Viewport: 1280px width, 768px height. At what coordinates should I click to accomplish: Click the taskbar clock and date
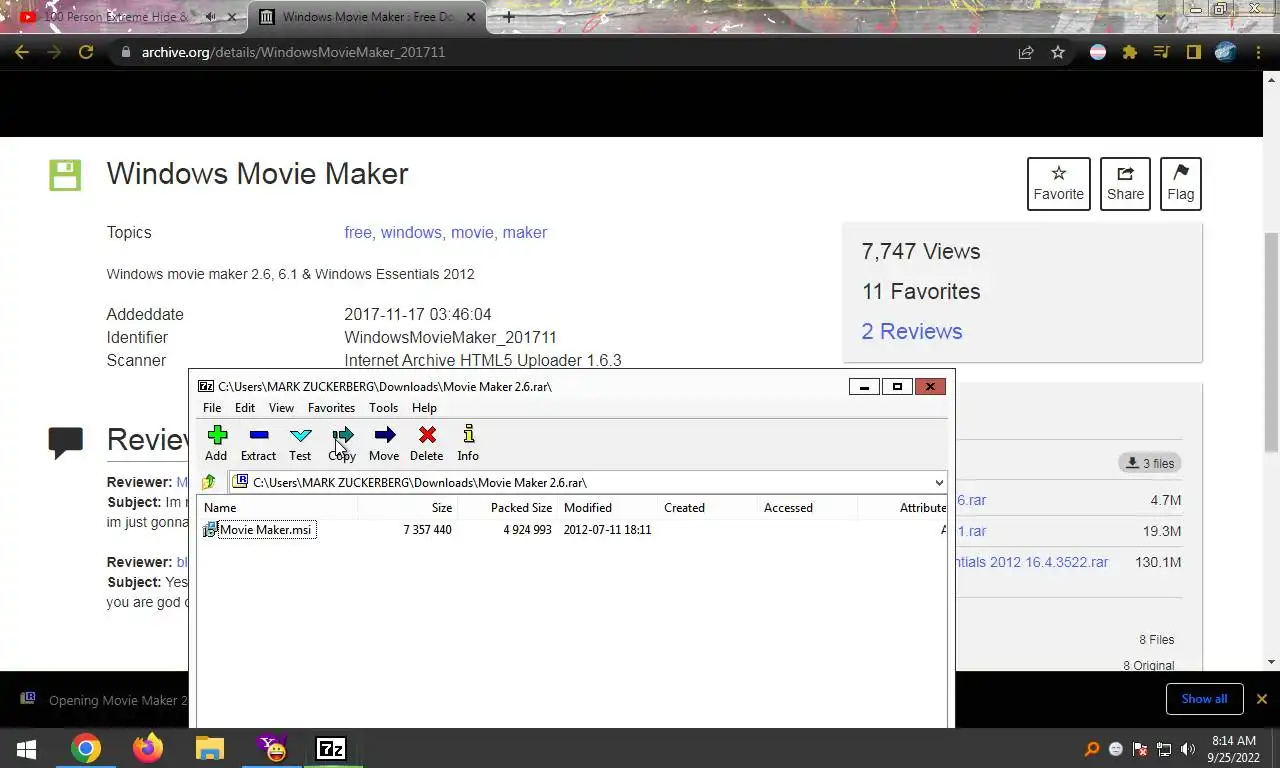coord(1233,749)
